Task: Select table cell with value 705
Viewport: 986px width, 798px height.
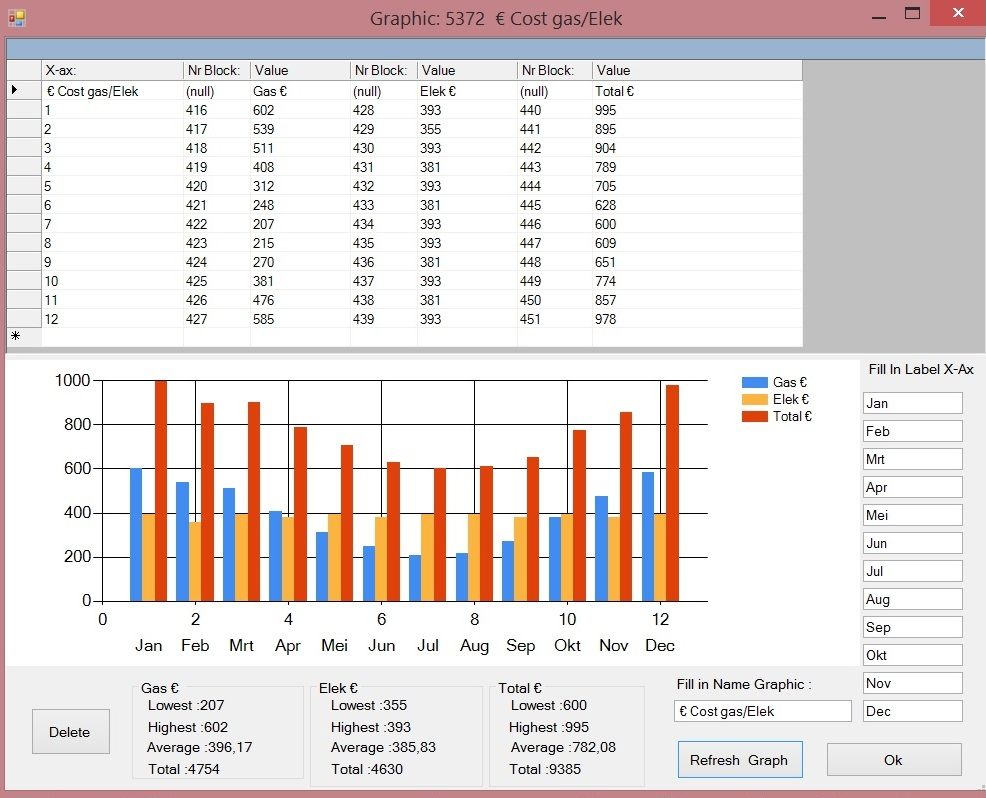Action: 697,186
